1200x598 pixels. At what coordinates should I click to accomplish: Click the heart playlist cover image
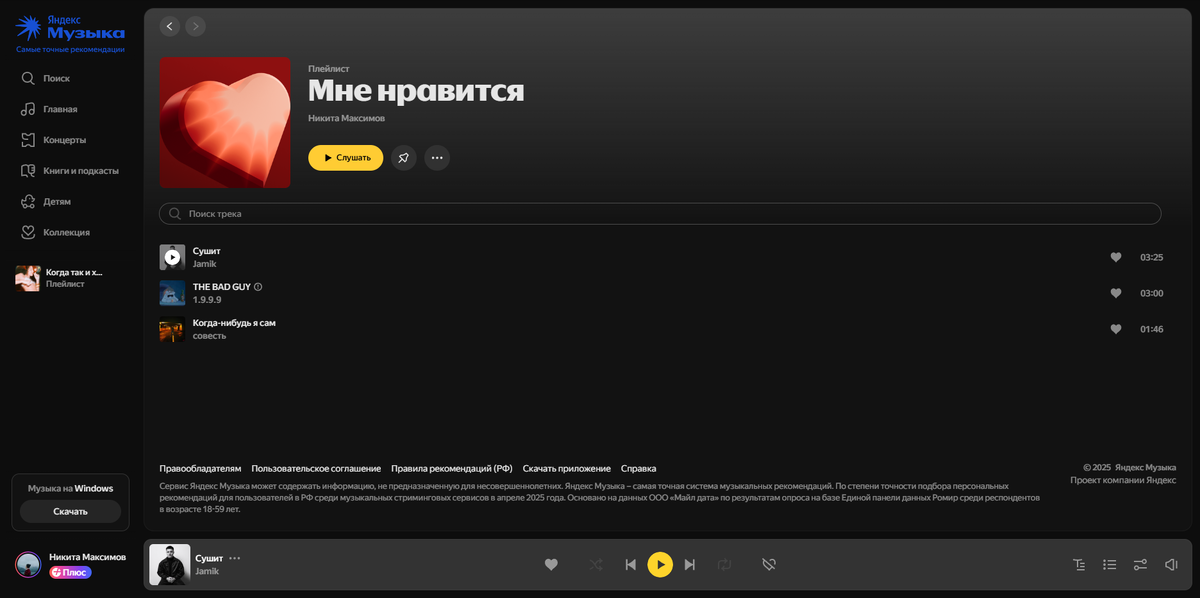[225, 122]
